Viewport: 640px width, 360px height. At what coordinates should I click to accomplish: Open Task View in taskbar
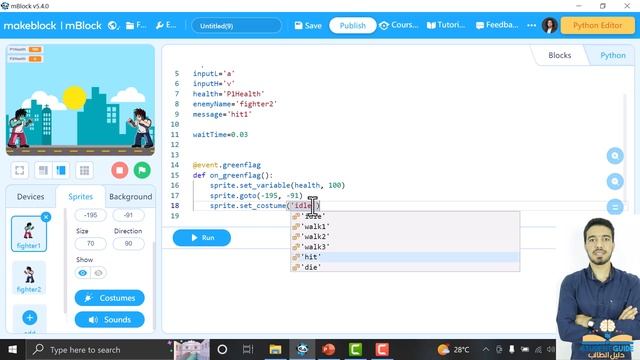tap(248, 350)
